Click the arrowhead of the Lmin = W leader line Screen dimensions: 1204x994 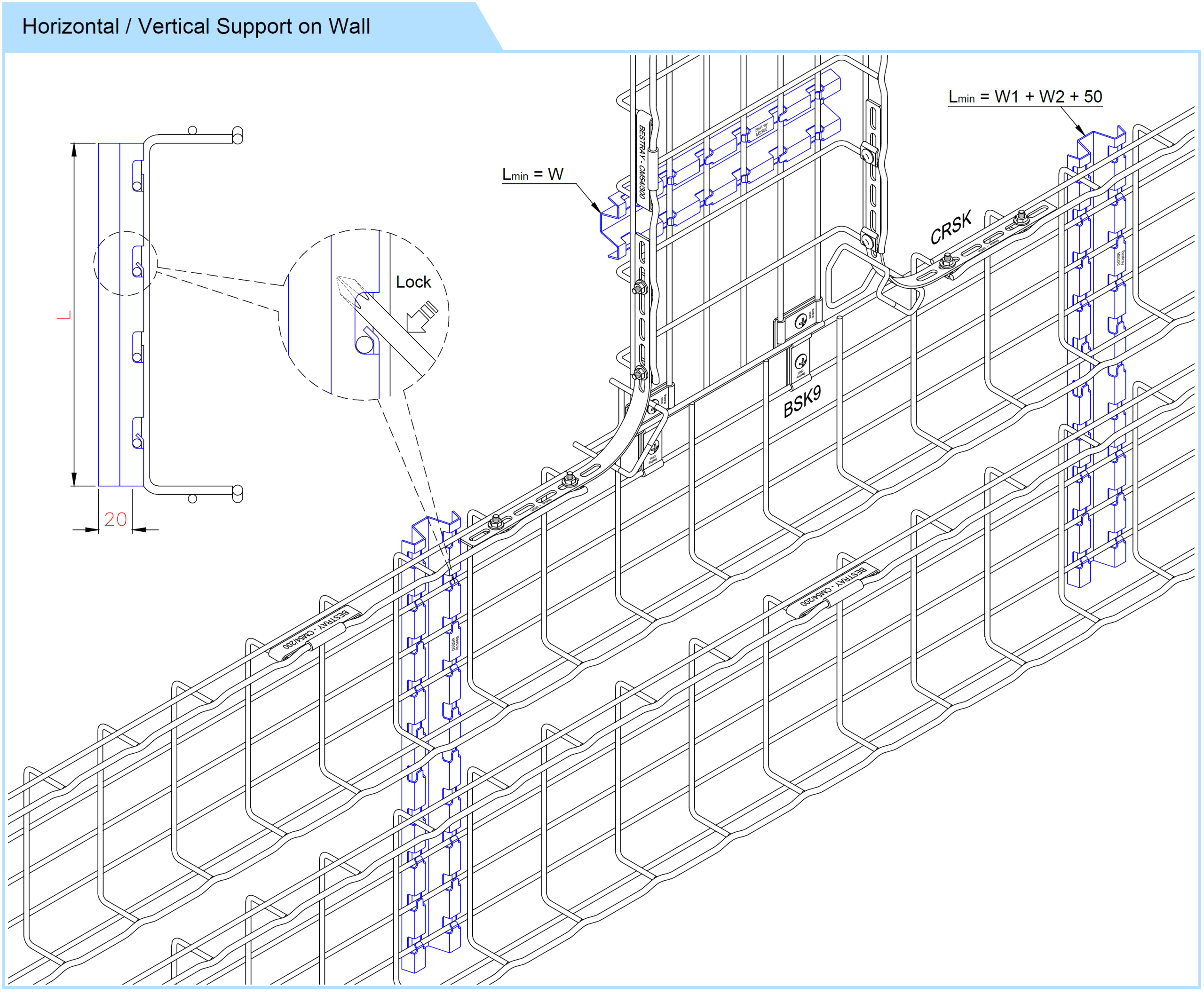596,207
